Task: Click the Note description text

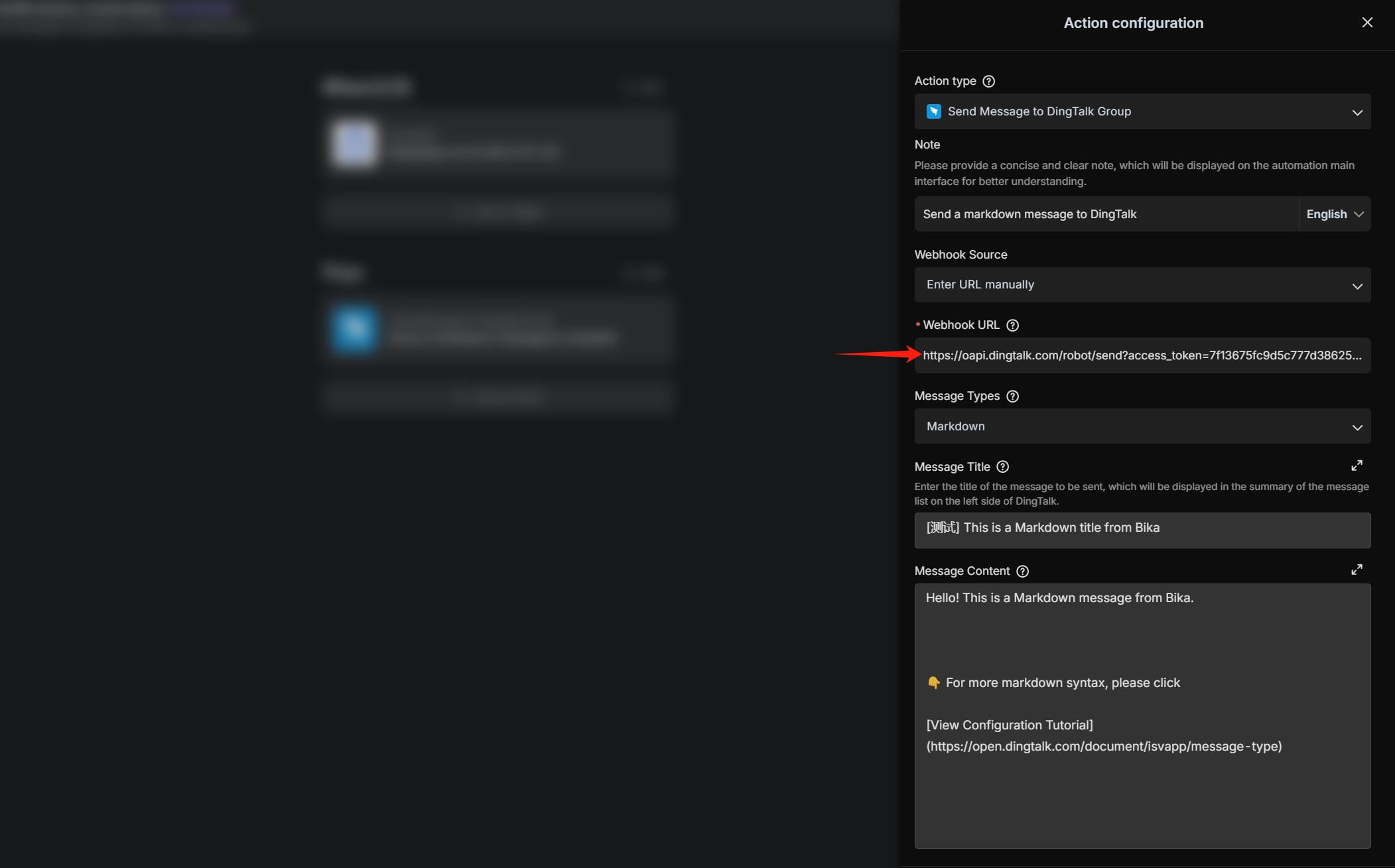Action: (x=1134, y=173)
